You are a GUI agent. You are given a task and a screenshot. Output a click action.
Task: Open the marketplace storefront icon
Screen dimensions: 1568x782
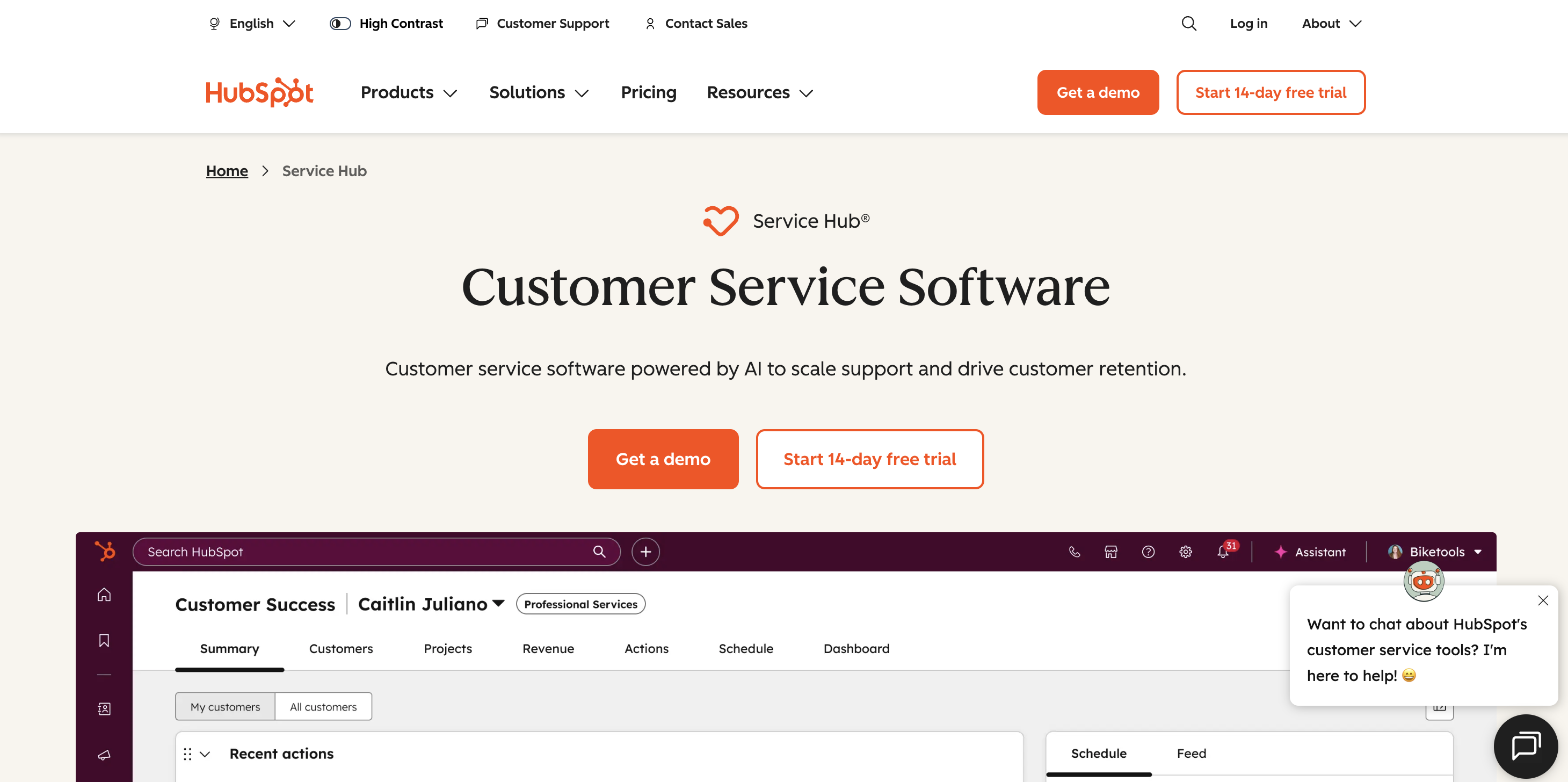tap(1111, 552)
